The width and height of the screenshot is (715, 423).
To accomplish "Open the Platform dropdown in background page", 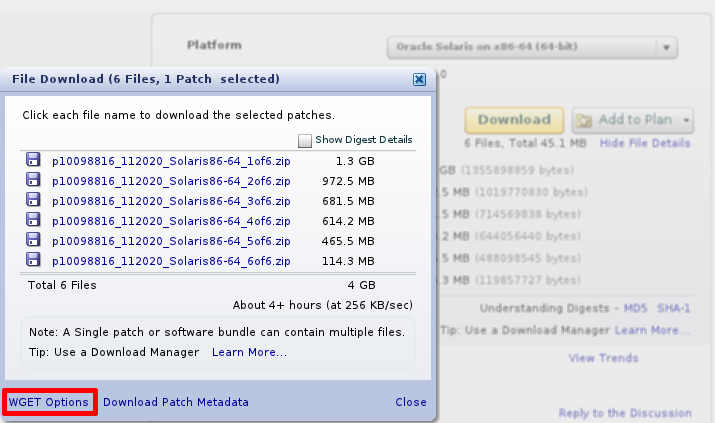I will pyautogui.click(x=532, y=47).
